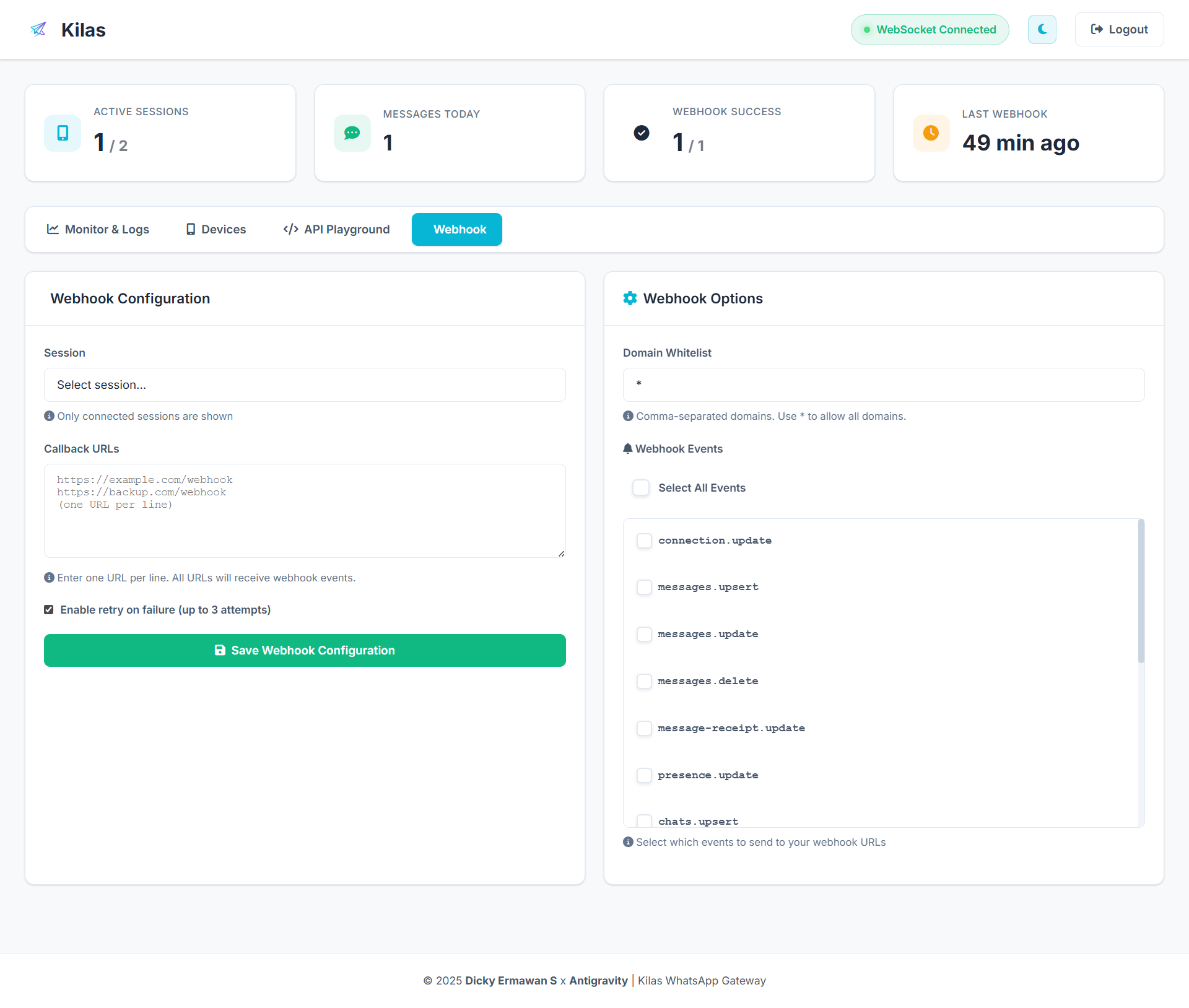Enable the connection.update event checkbox
1189x1008 pixels.
pos(644,541)
